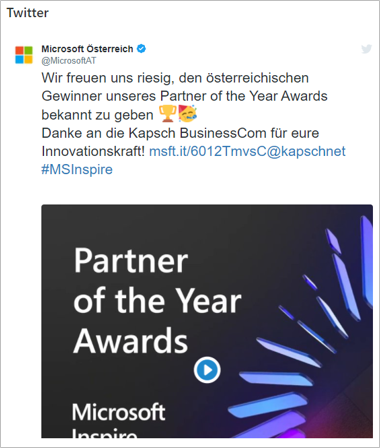Click the Microsoft four-color logo avatar

pos(24,55)
